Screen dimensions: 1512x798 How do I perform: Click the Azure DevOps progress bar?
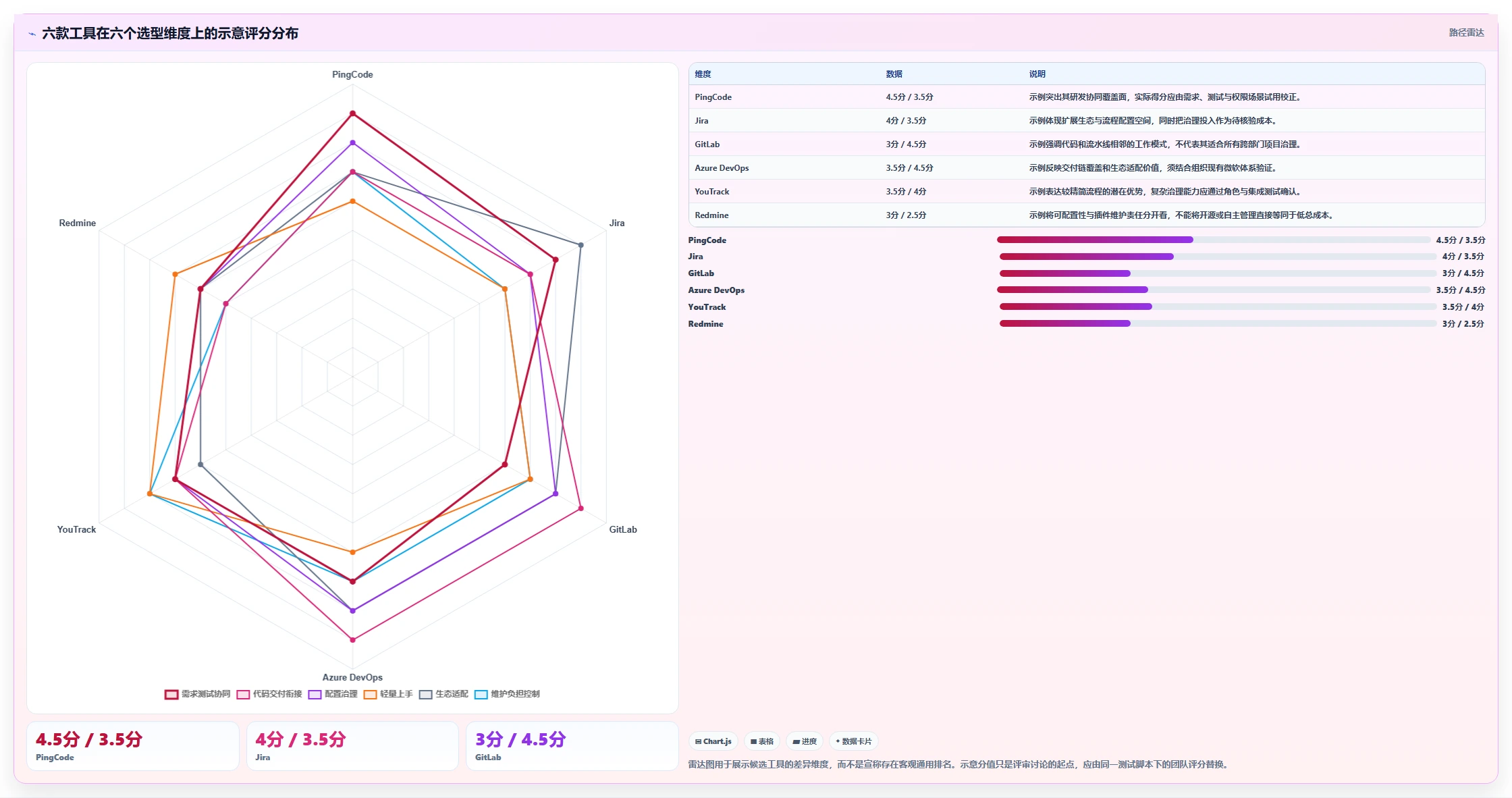(1214, 290)
